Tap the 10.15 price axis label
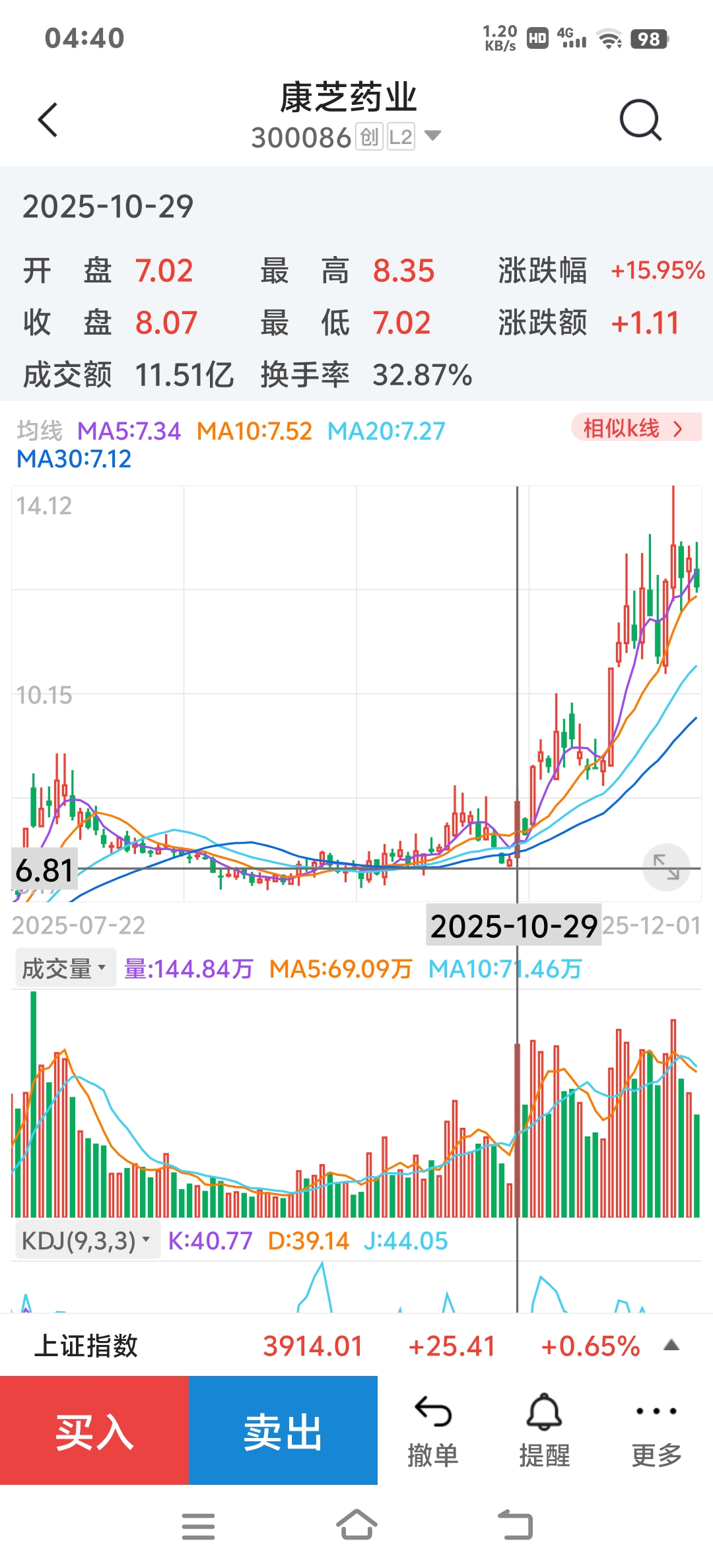Viewport: 713px width, 1568px height. click(x=44, y=695)
